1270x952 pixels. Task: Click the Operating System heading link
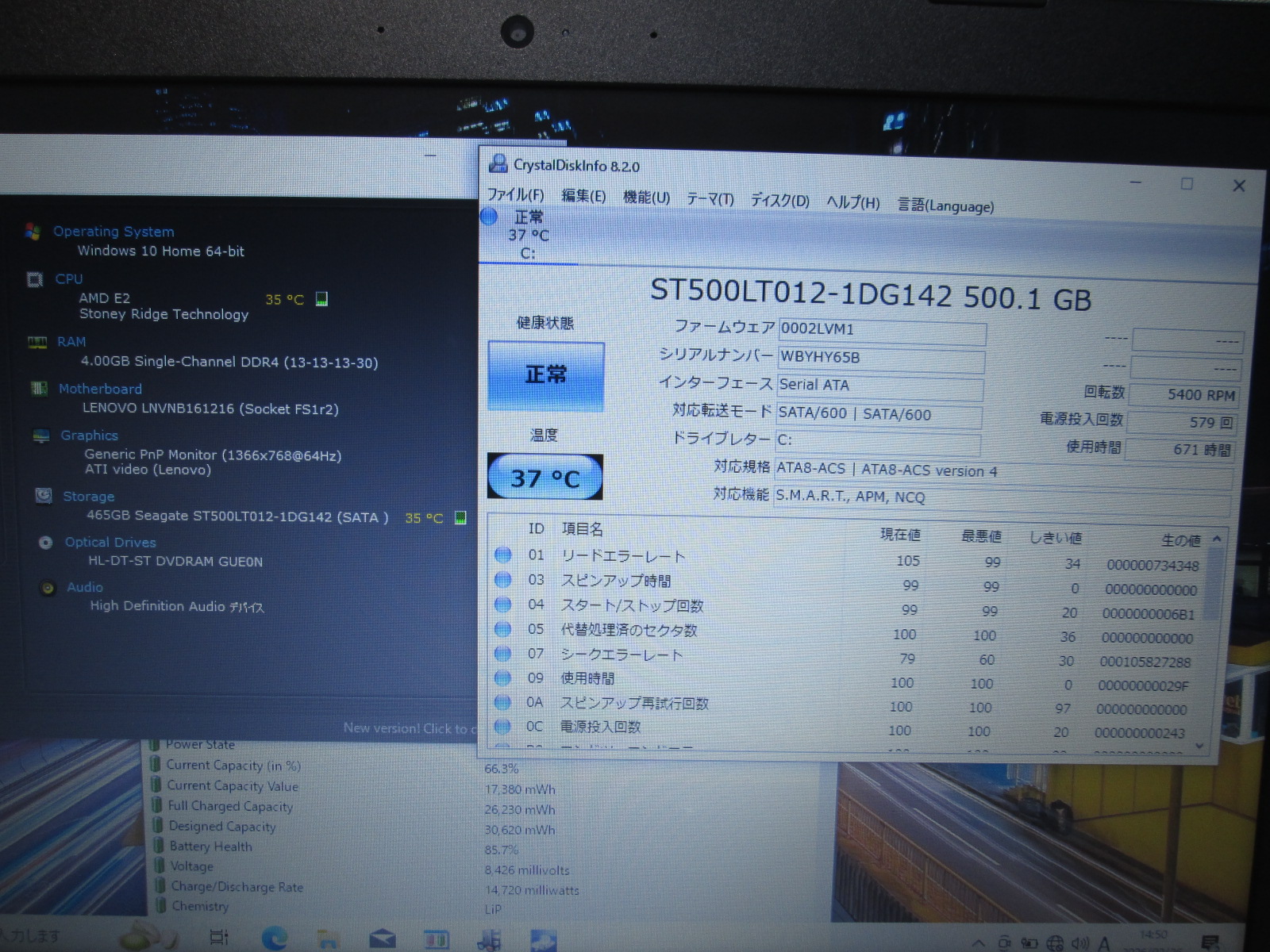pyautogui.click(x=114, y=232)
